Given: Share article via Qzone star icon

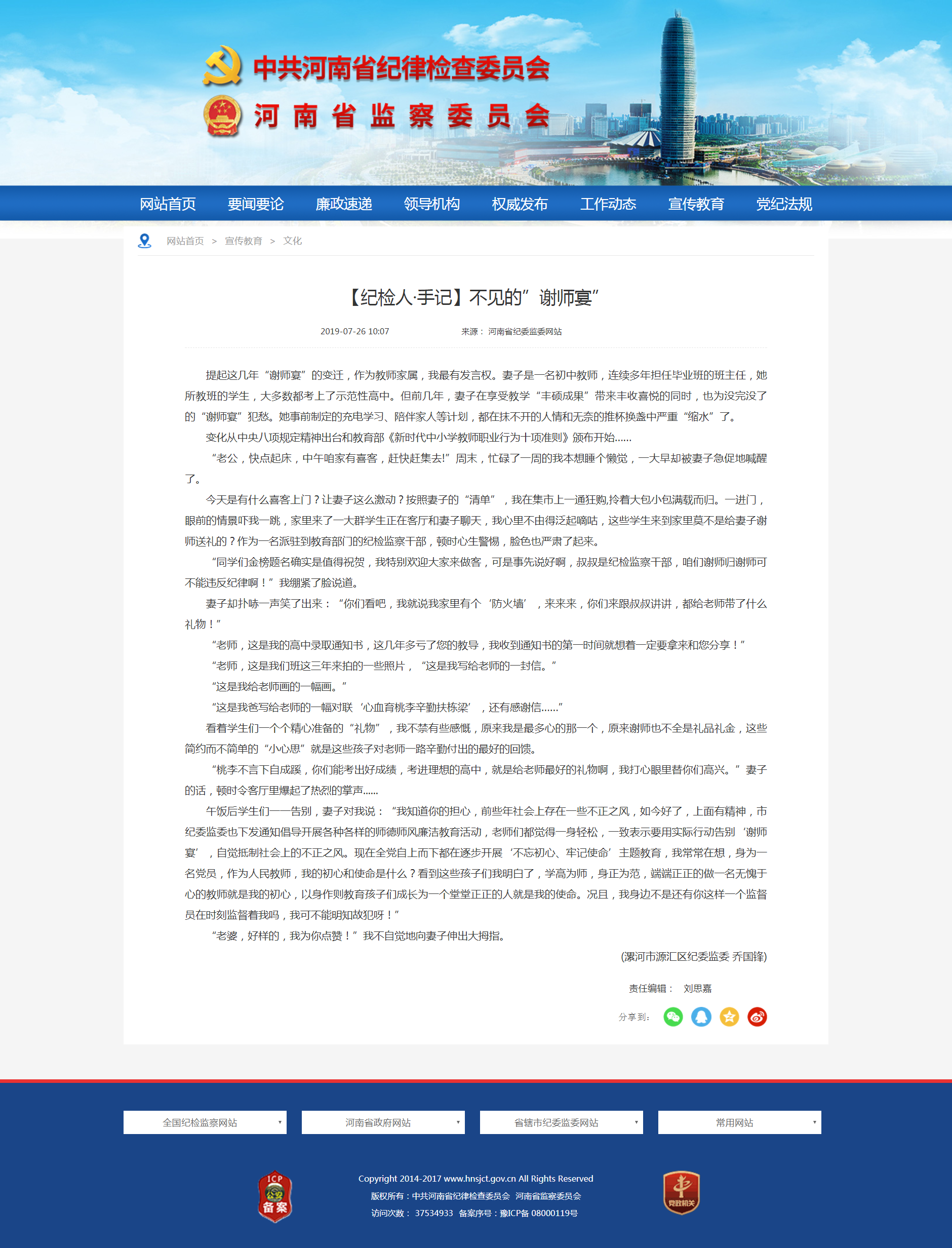Looking at the screenshot, I should click(x=729, y=1017).
